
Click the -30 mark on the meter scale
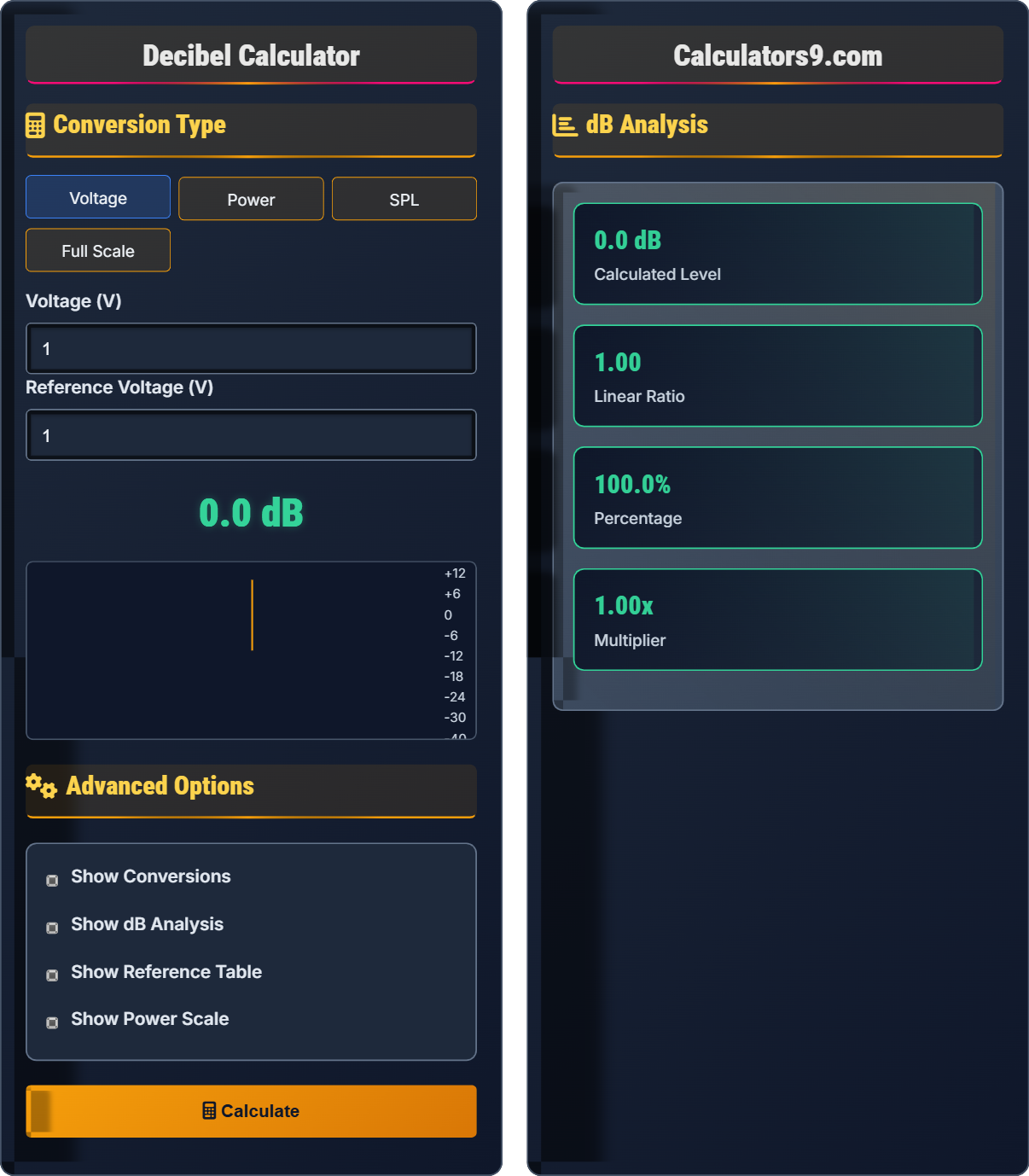pos(455,718)
